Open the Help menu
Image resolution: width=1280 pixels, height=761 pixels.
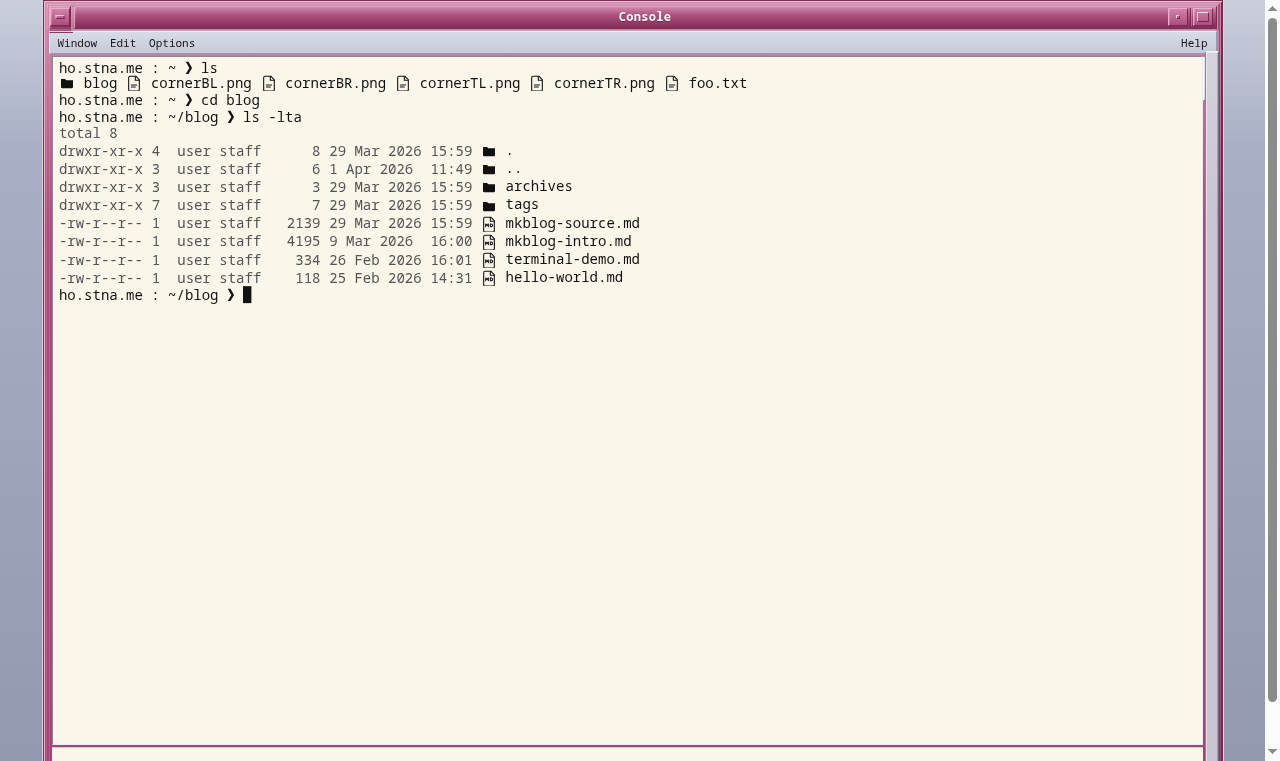click(x=1193, y=43)
